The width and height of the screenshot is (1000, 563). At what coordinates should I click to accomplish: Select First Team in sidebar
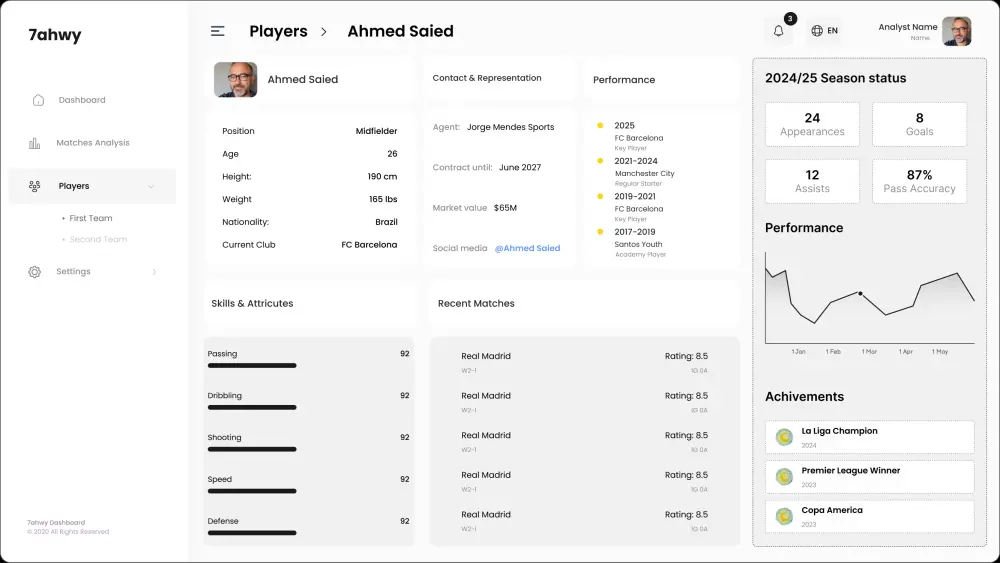coord(90,218)
